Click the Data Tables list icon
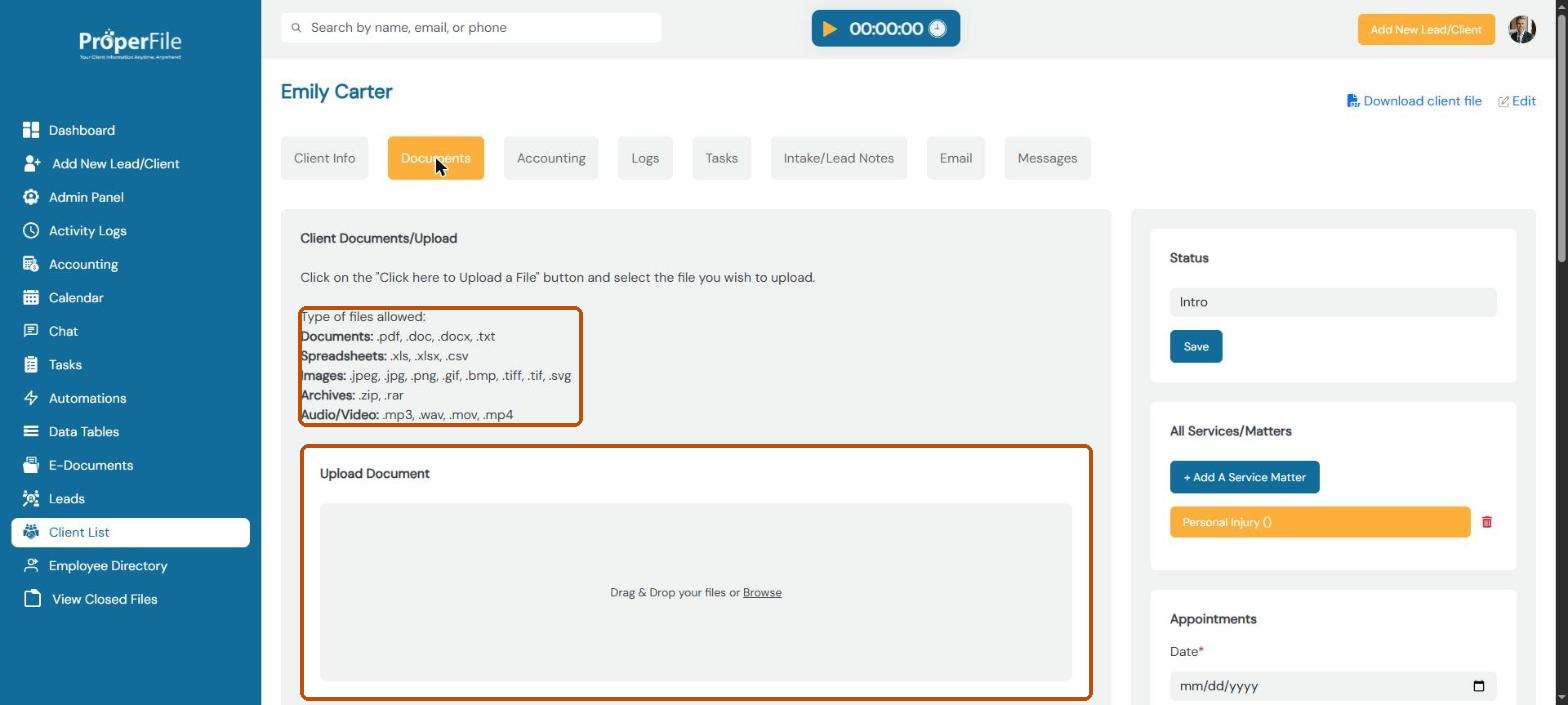Screen dimensions: 1568x705 (31, 431)
